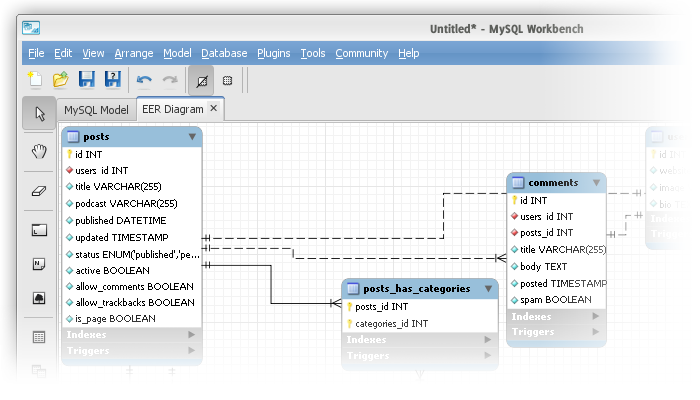Open the Edit menu
This screenshot has height=400, width=700.
coord(63,53)
